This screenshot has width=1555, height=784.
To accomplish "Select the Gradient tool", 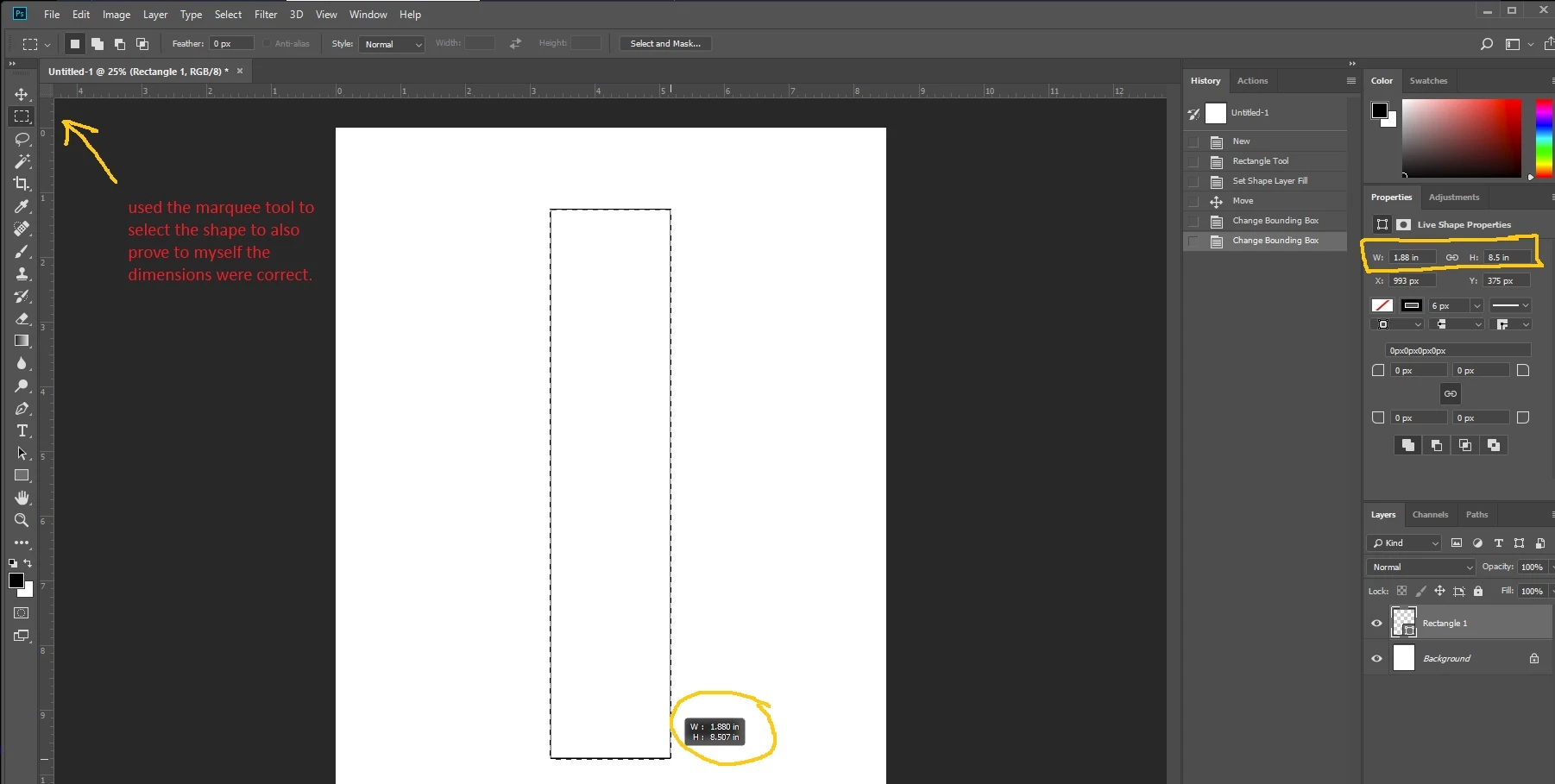I will point(22,341).
